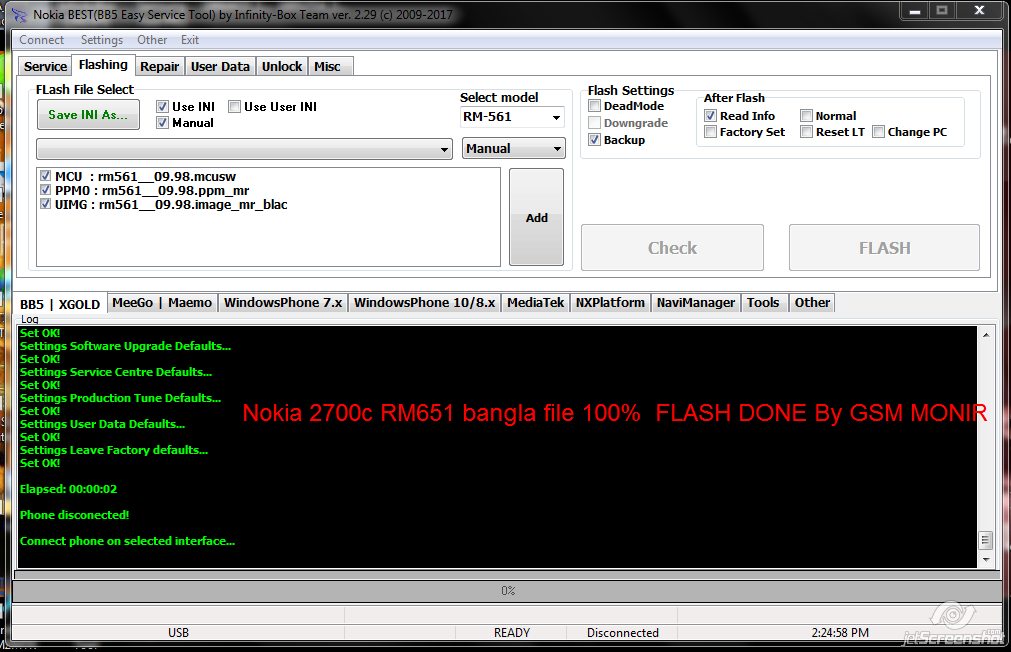1011x652 pixels.
Task: Click the 2:24:58 PM clock in status bar
Action: 839,633
